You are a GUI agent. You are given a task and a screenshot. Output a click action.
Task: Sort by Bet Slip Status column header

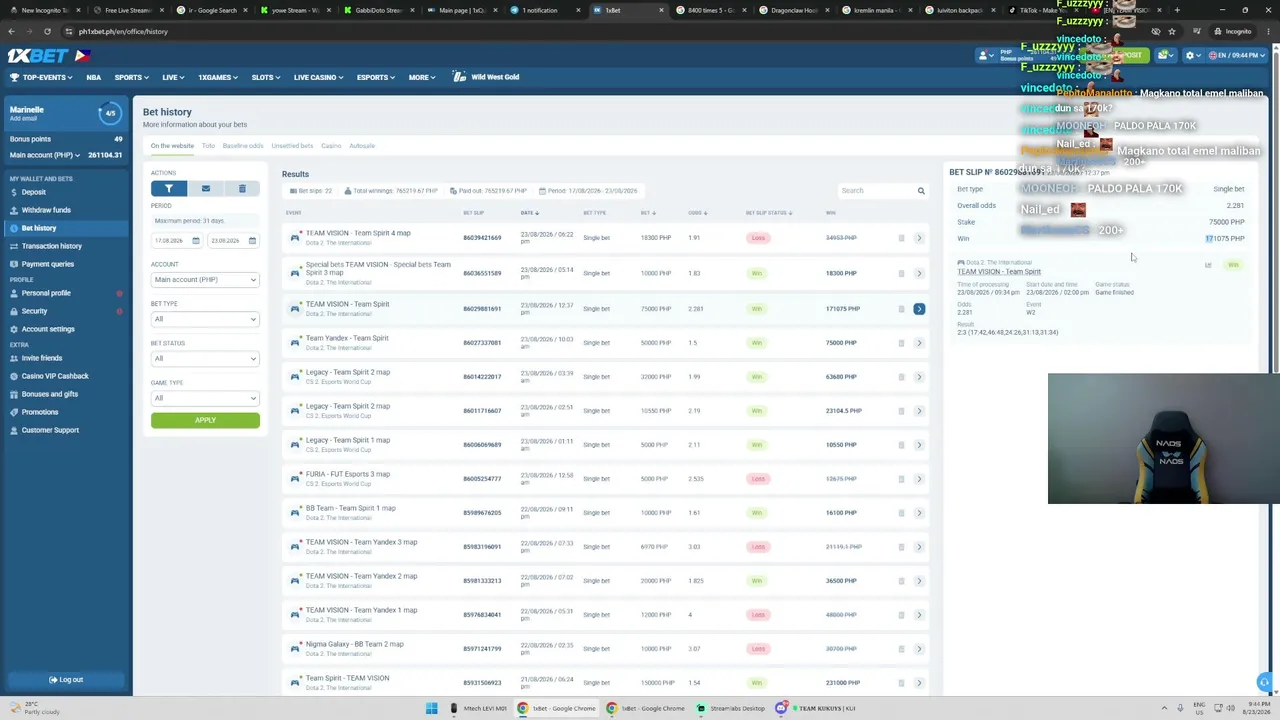(x=769, y=213)
